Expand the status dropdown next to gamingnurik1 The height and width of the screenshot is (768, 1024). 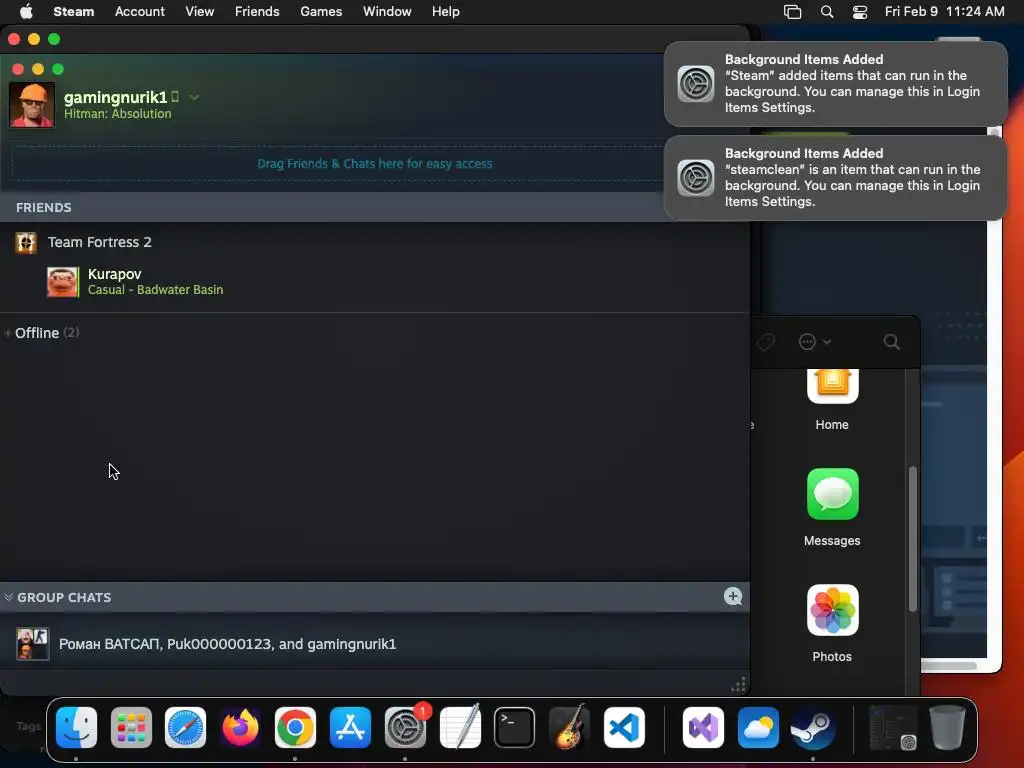click(x=194, y=97)
